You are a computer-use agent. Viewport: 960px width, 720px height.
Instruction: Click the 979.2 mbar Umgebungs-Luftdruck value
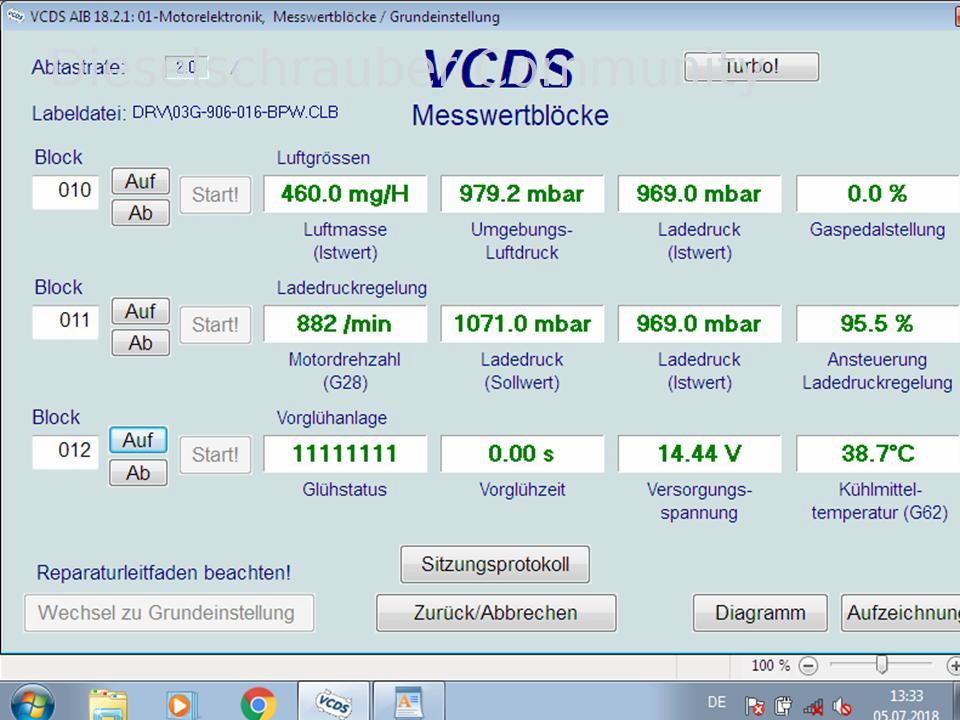pyautogui.click(x=522, y=194)
